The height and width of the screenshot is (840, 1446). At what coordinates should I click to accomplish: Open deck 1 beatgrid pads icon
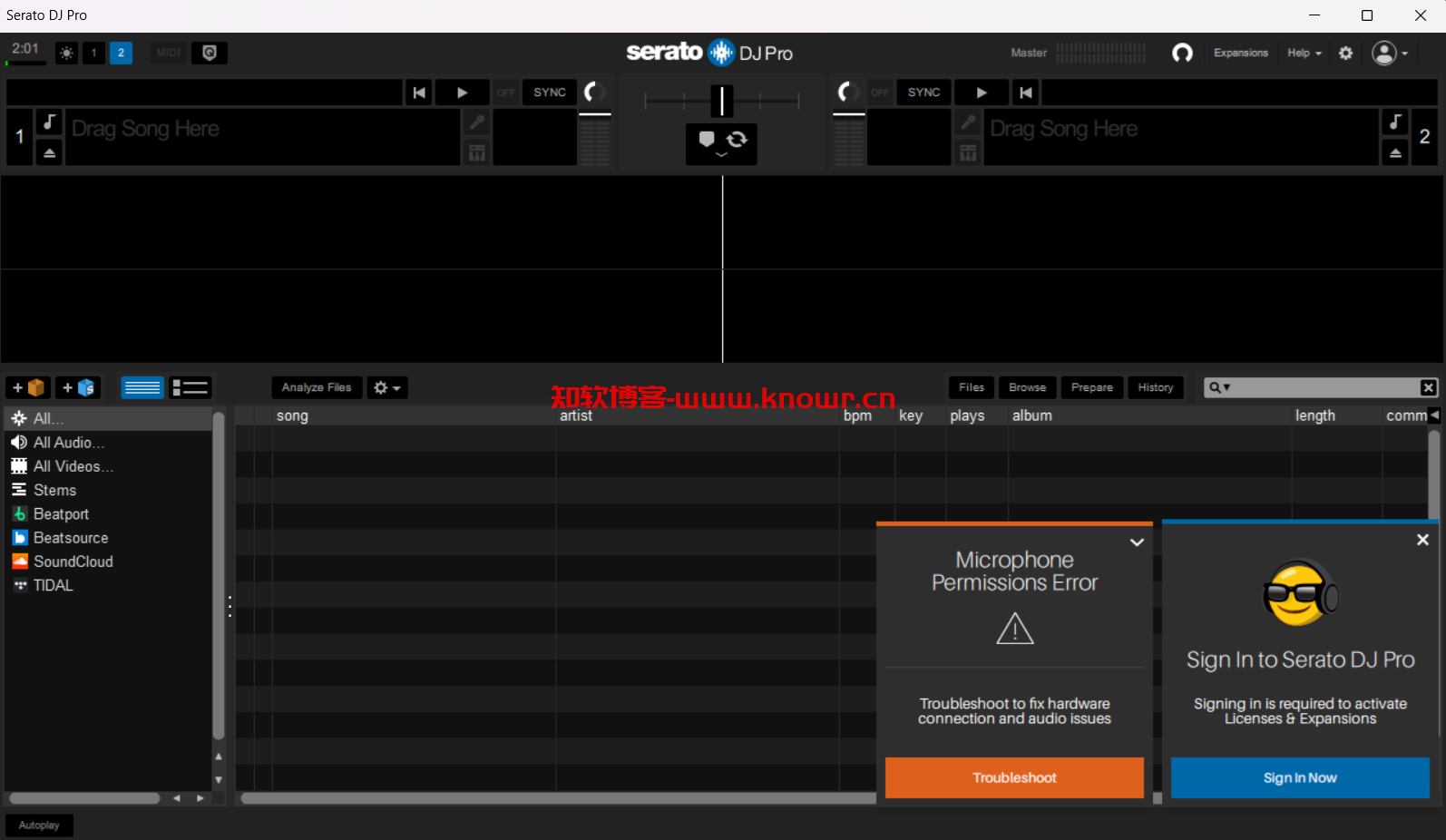point(477,152)
